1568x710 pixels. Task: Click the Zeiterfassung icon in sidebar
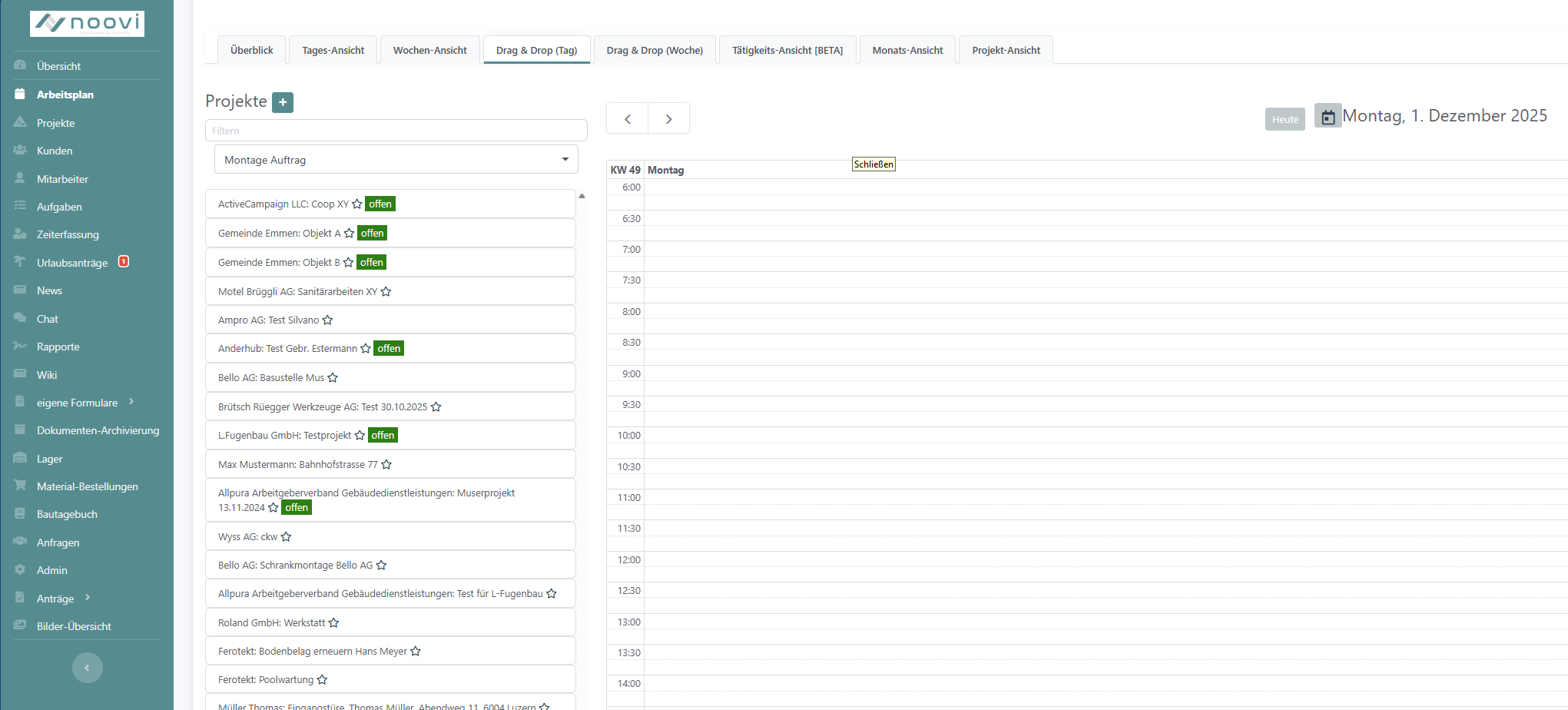(x=20, y=234)
